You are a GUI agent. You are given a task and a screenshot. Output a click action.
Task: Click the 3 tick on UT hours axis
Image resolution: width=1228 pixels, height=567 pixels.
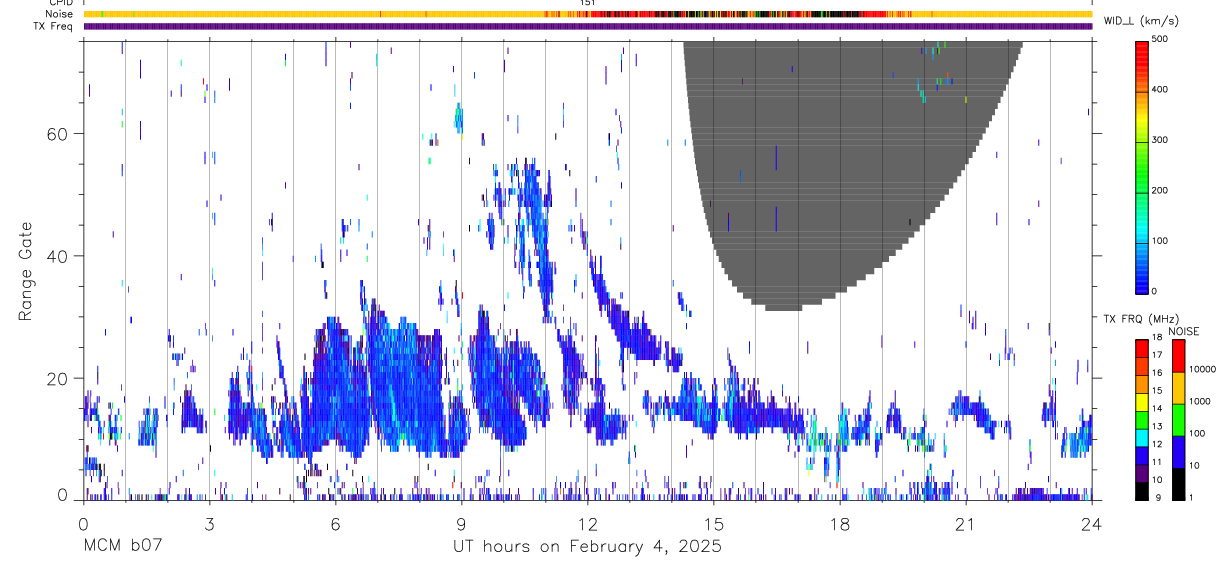click(x=209, y=523)
